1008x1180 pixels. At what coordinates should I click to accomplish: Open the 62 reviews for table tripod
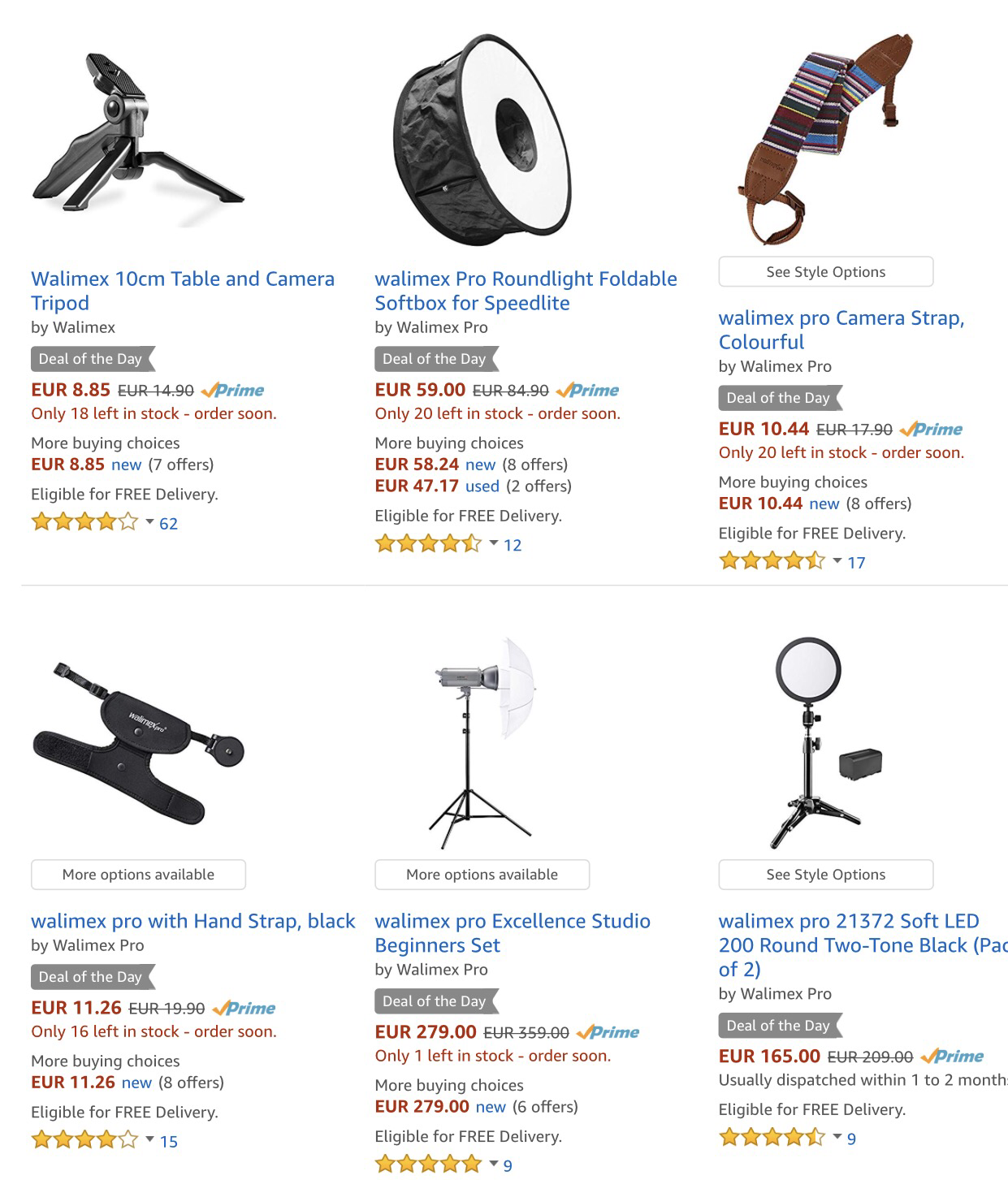click(168, 524)
